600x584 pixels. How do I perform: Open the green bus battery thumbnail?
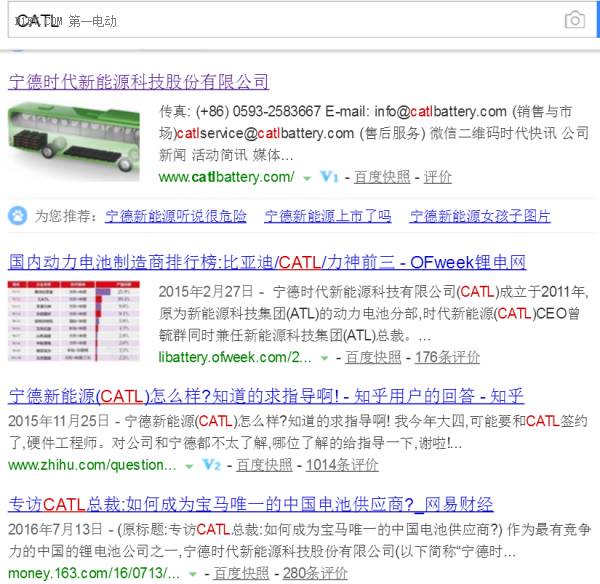coord(74,140)
